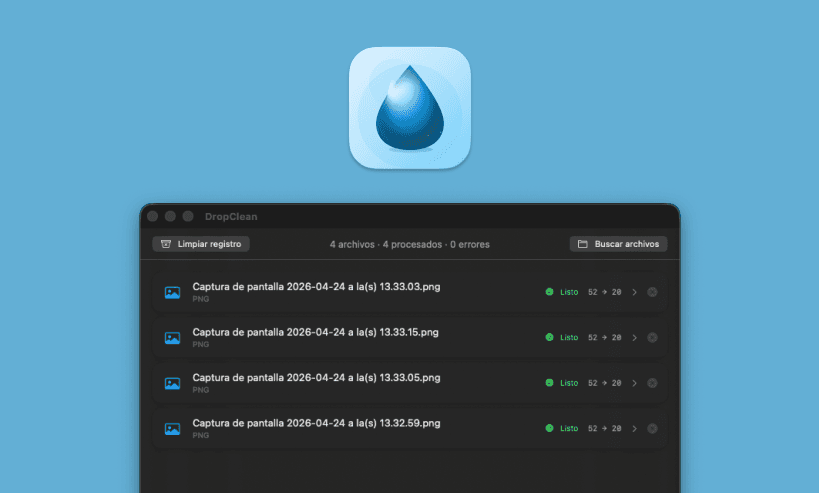This screenshot has height=493, width=819.
Task: Remove 13.32.59.png entry with x button
Action: 652,428
